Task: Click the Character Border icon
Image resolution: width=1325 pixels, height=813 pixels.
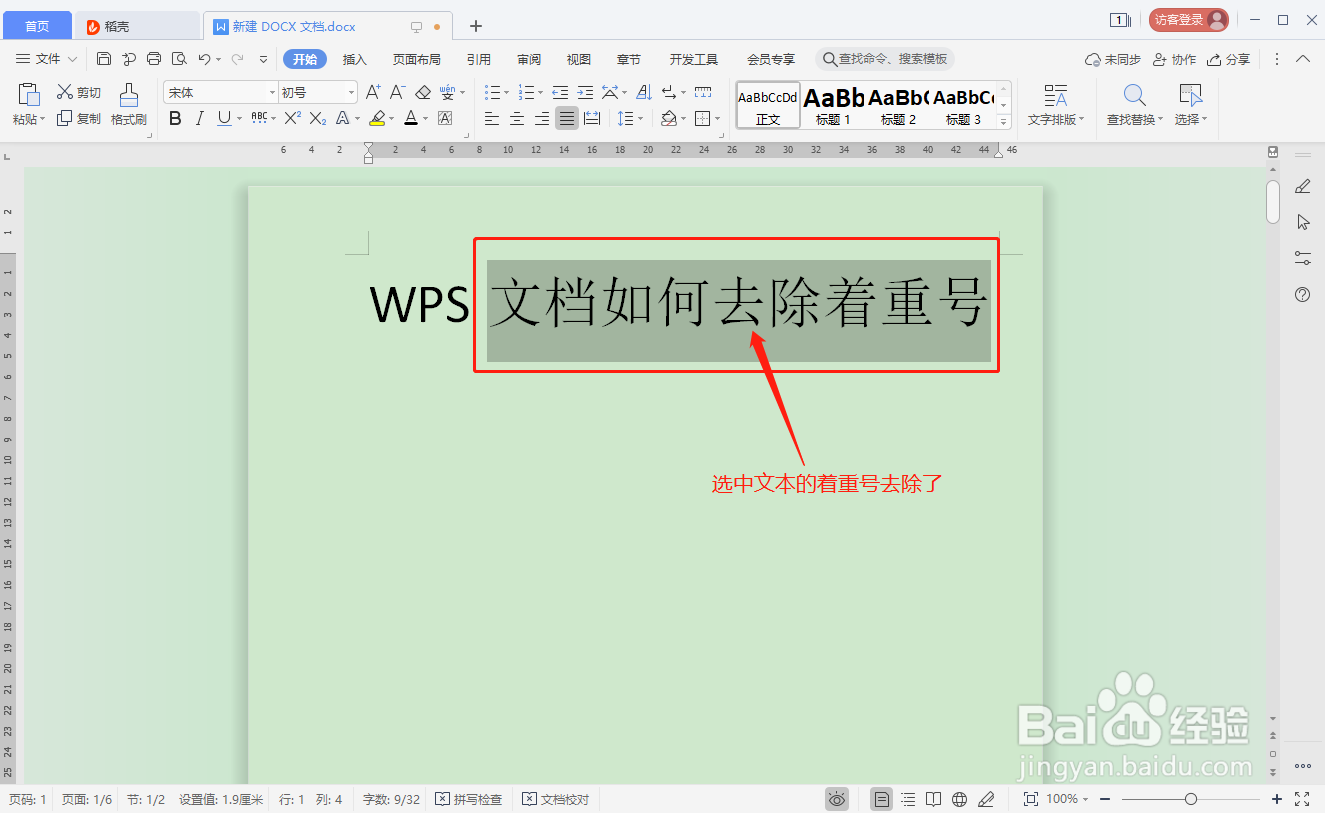Action: pyautogui.click(x=445, y=118)
